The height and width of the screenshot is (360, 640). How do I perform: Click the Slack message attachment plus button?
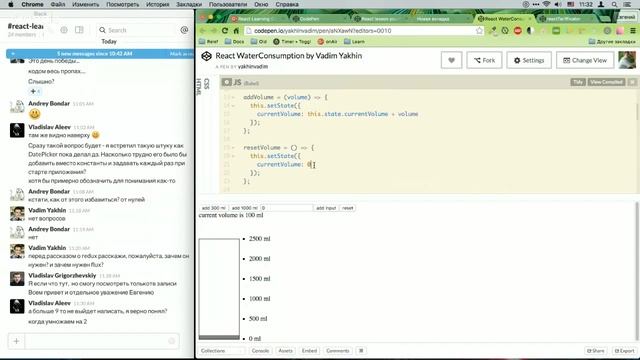(x=16, y=341)
